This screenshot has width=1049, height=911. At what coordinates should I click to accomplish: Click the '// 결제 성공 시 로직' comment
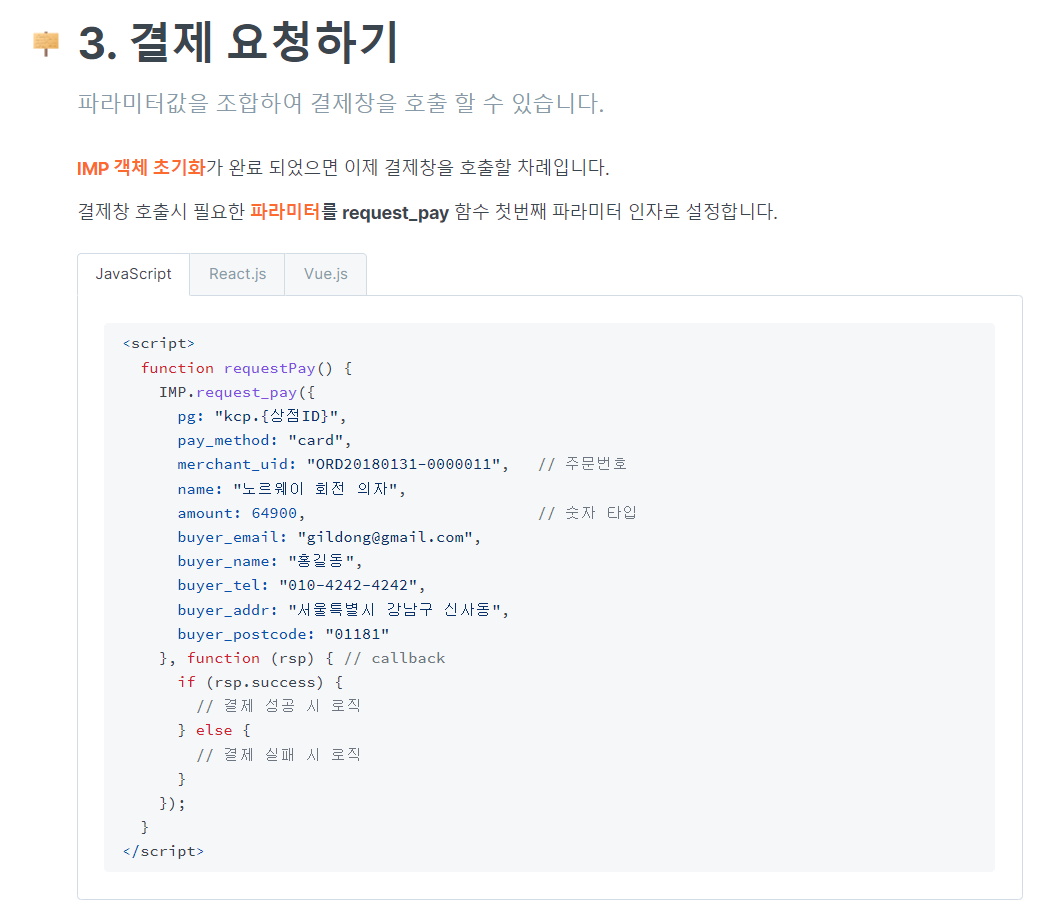(278, 706)
